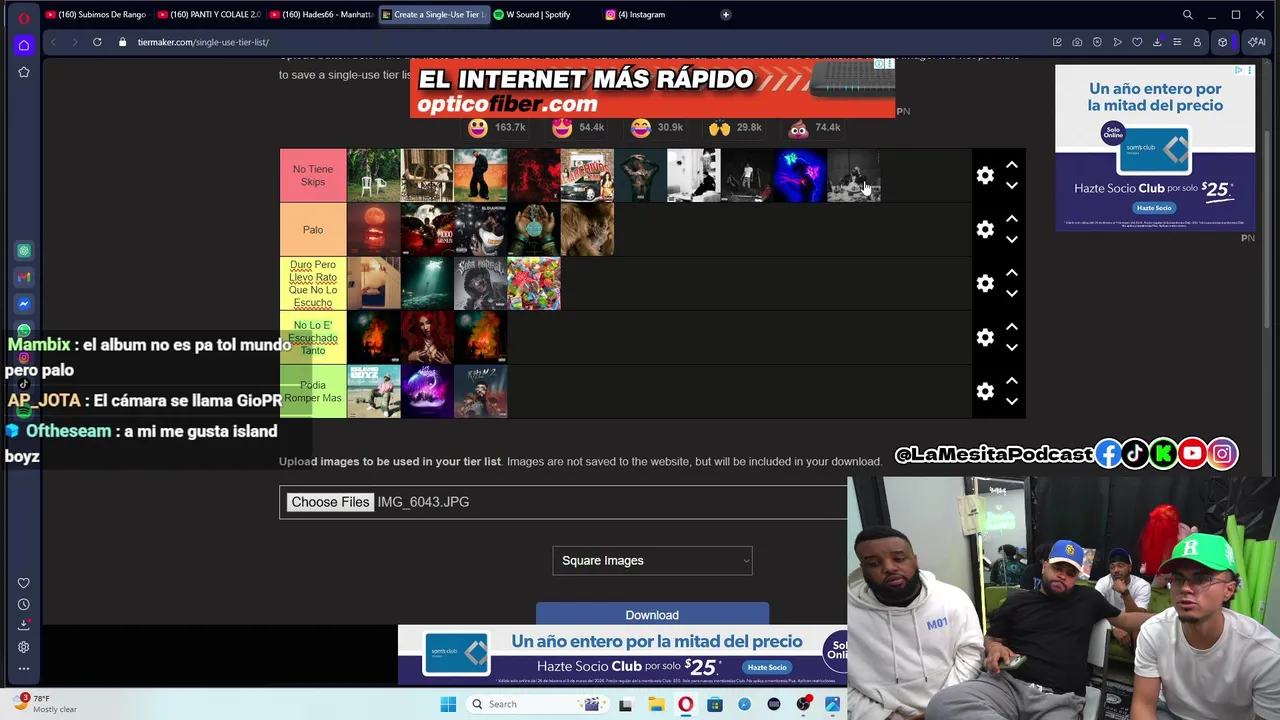Open settings gear for No Tiene Skips row

[985, 176]
